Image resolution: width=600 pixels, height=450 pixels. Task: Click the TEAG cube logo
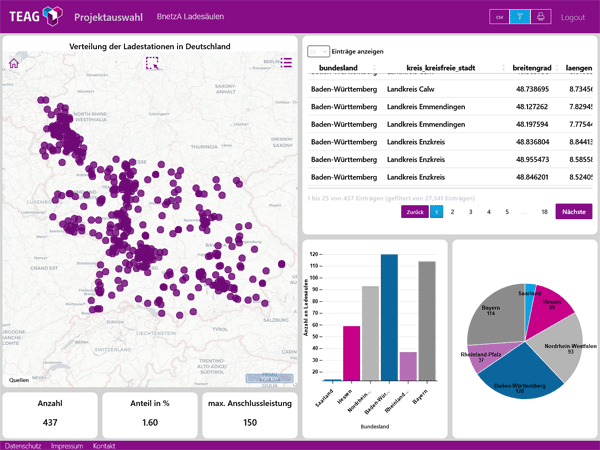coord(52,16)
